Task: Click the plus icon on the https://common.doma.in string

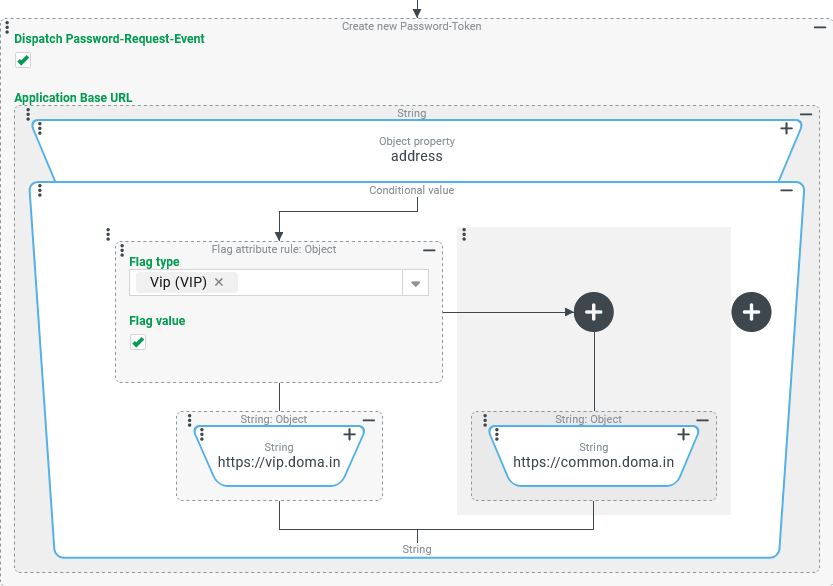Action: 683,434
